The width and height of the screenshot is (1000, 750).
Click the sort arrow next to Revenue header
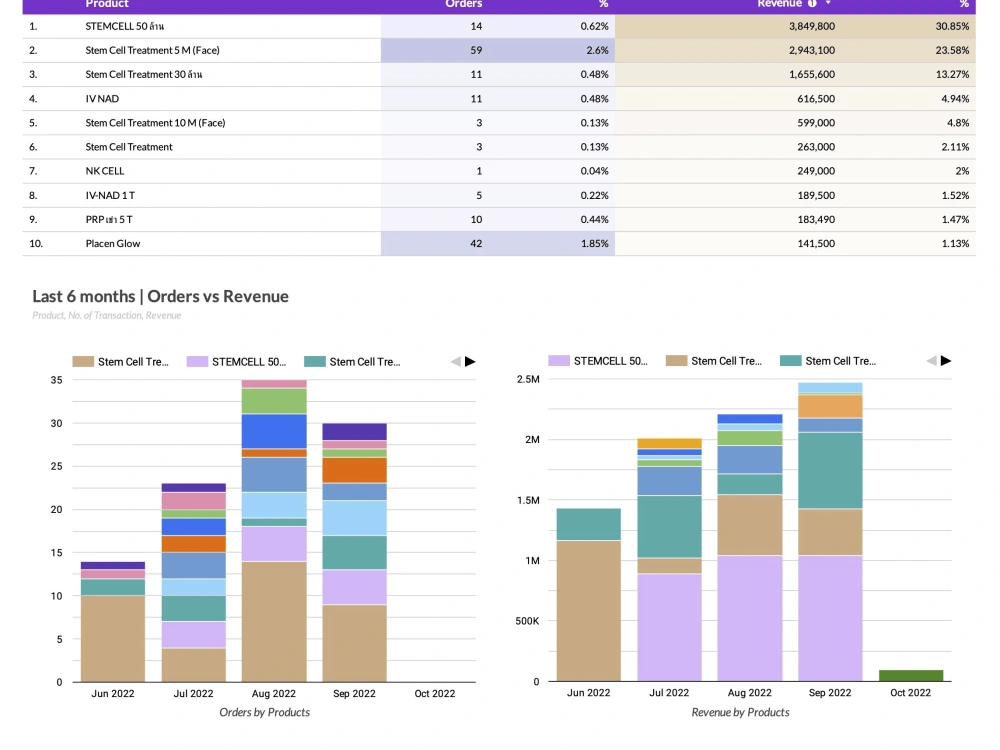click(828, 3)
